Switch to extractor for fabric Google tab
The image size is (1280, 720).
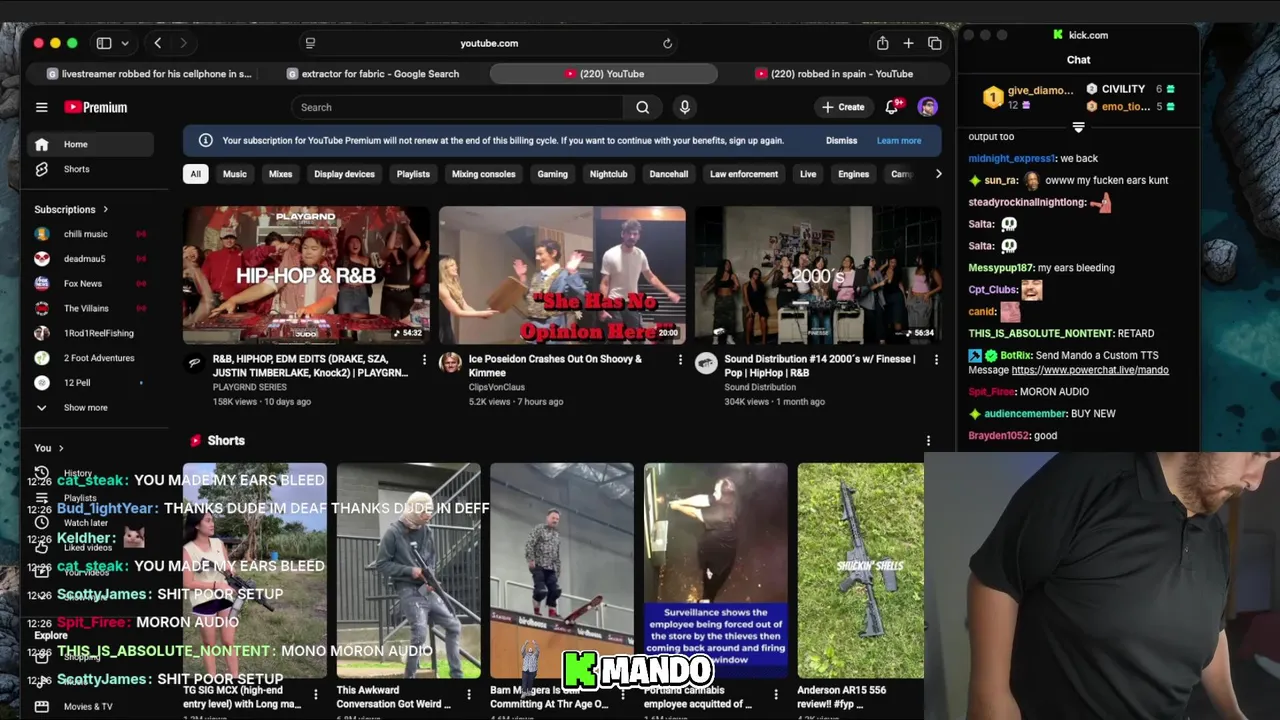click(373, 74)
